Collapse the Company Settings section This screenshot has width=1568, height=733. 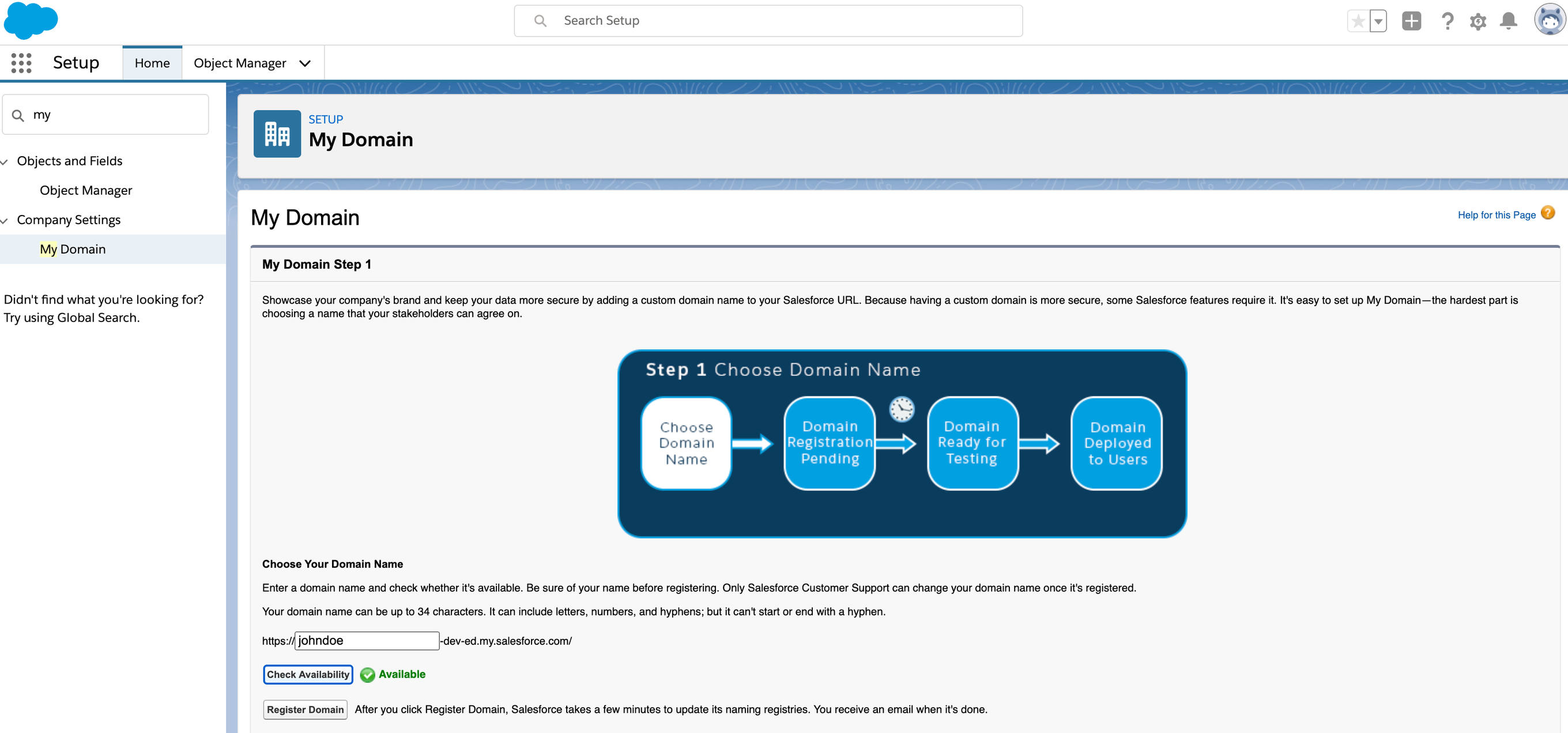[5, 221]
